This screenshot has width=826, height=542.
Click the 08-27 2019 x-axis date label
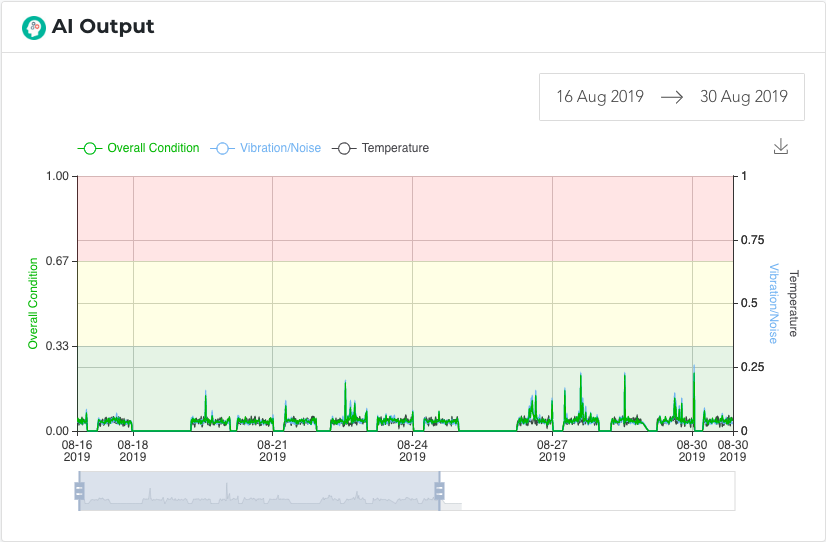pyautogui.click(x=552, y=450)
